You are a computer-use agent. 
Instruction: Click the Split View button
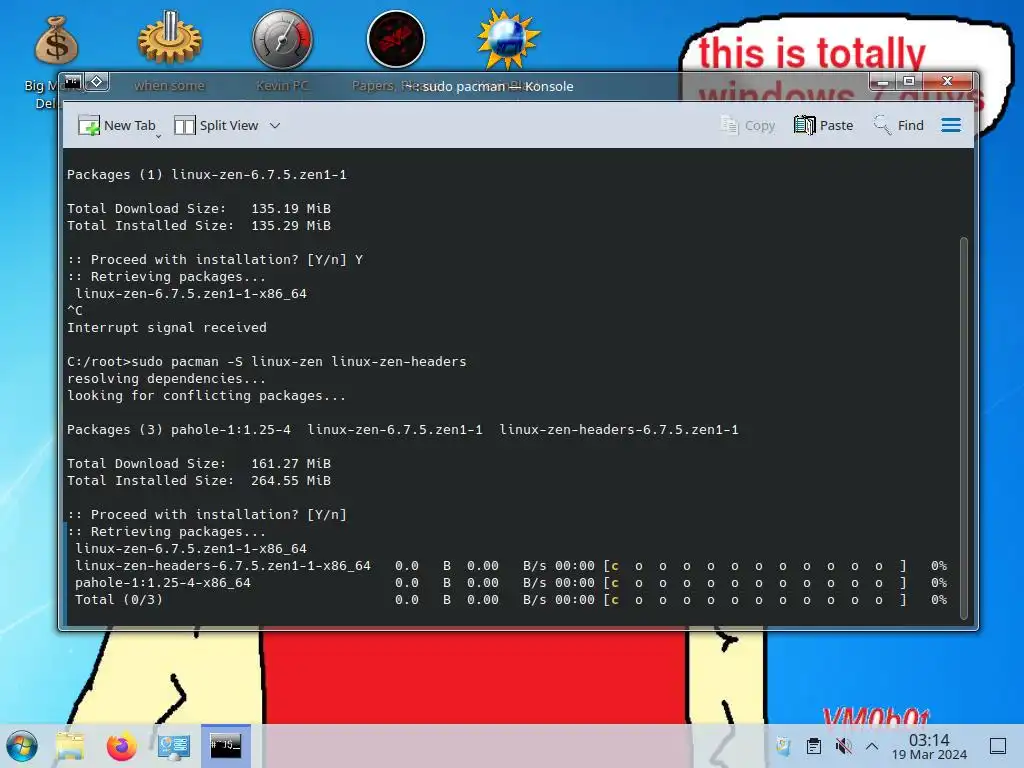tap(217, 125)
